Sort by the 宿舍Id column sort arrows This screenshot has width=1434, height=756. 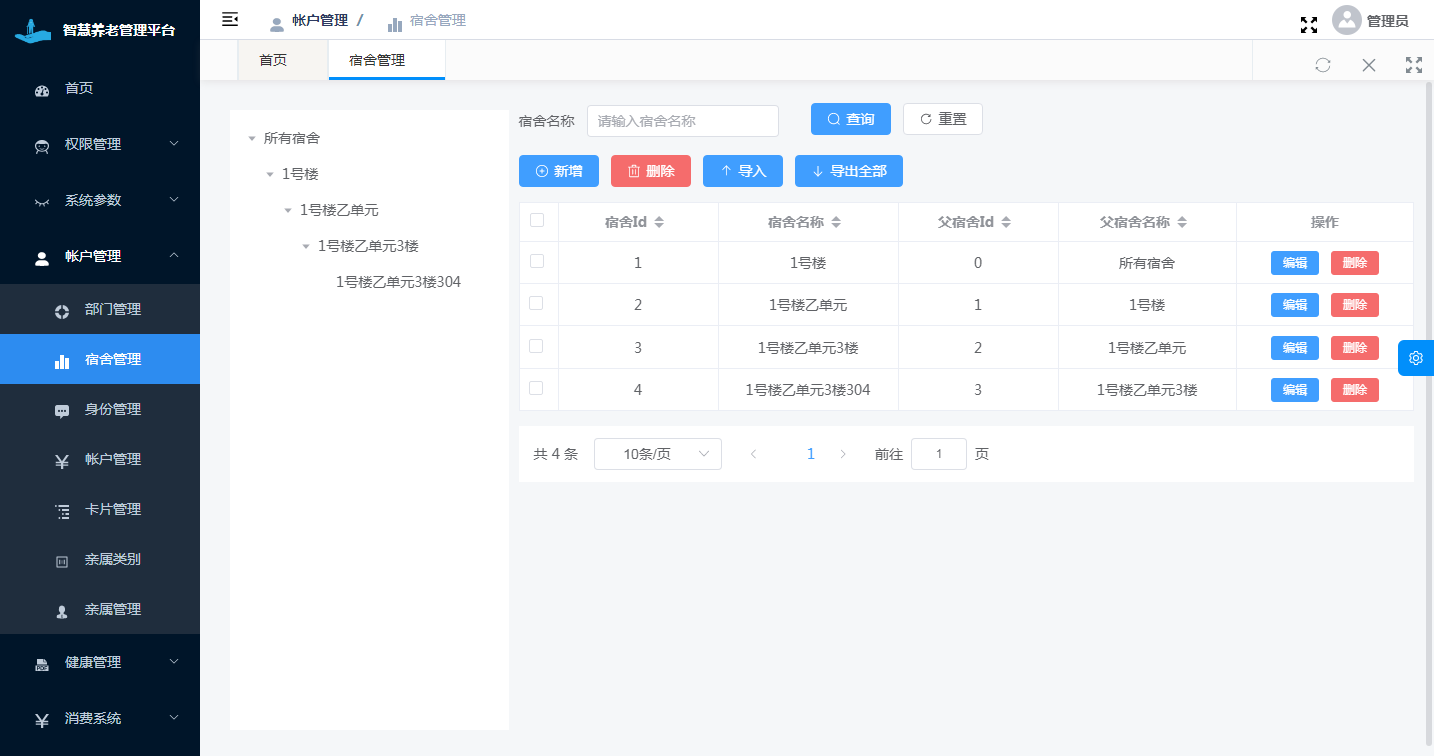pyautogui.click(x=659, y=222)
